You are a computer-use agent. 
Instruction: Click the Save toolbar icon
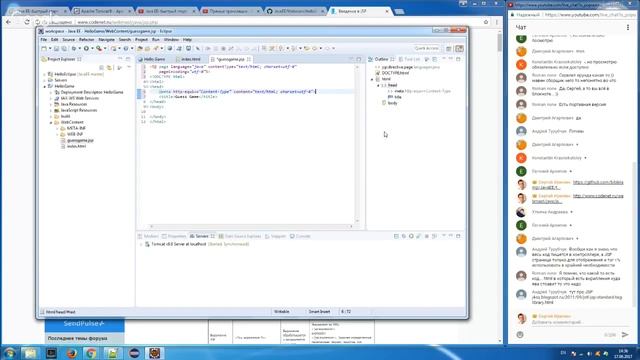pos(57,49)
